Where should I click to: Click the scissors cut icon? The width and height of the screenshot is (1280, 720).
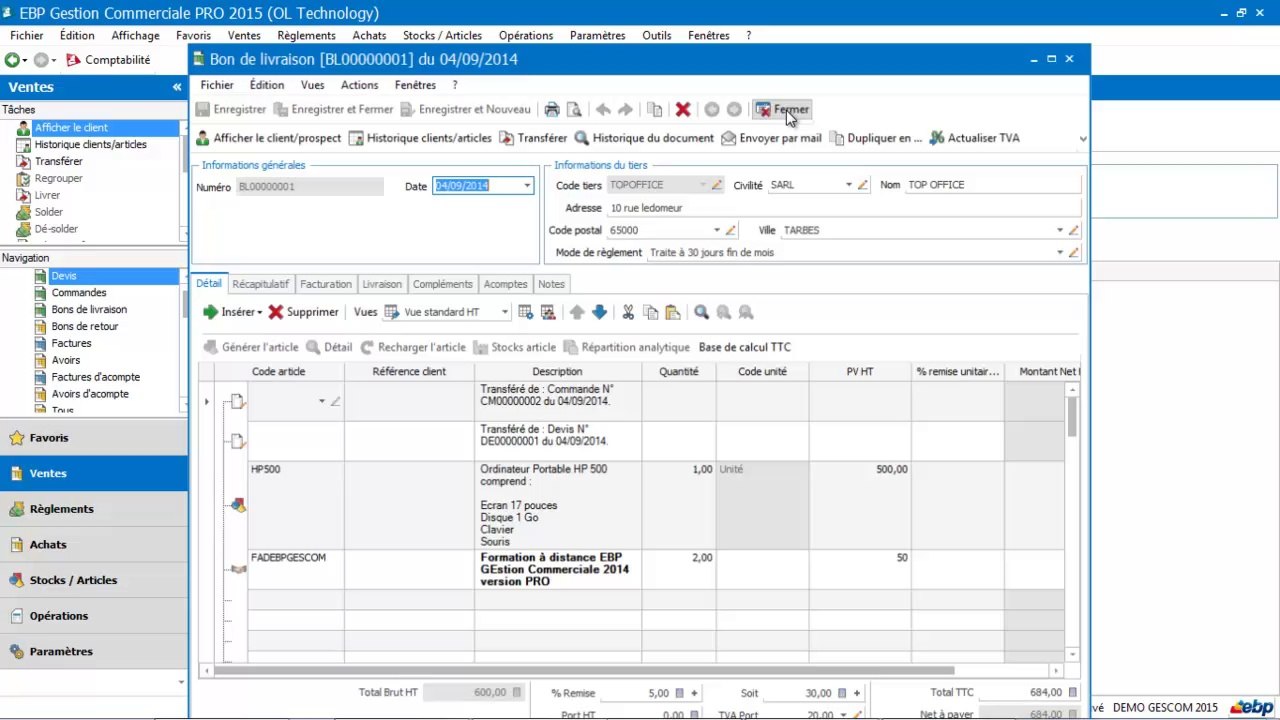click(x=628, y=312)
